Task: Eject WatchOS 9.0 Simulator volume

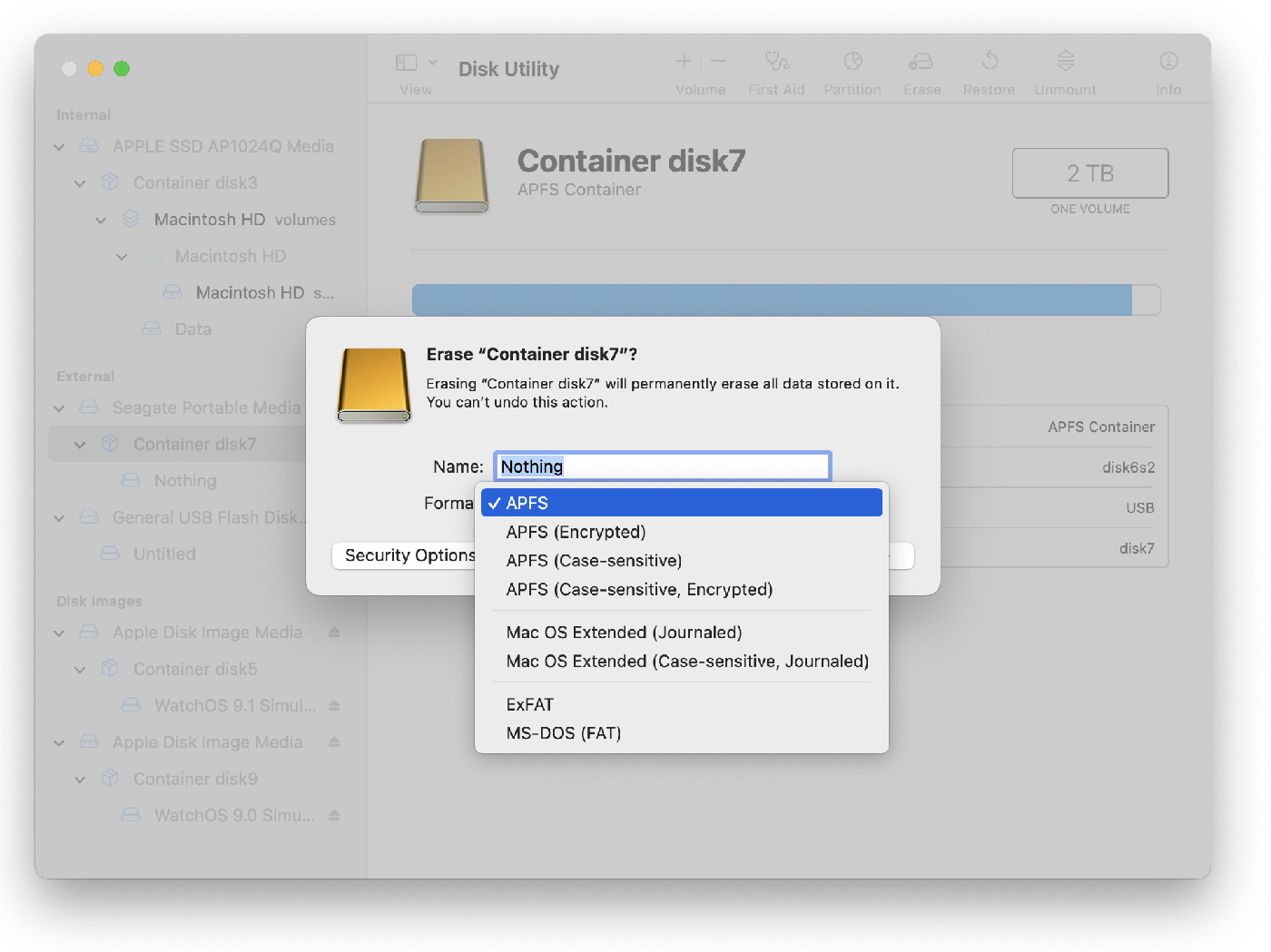Action: point(334,815)
